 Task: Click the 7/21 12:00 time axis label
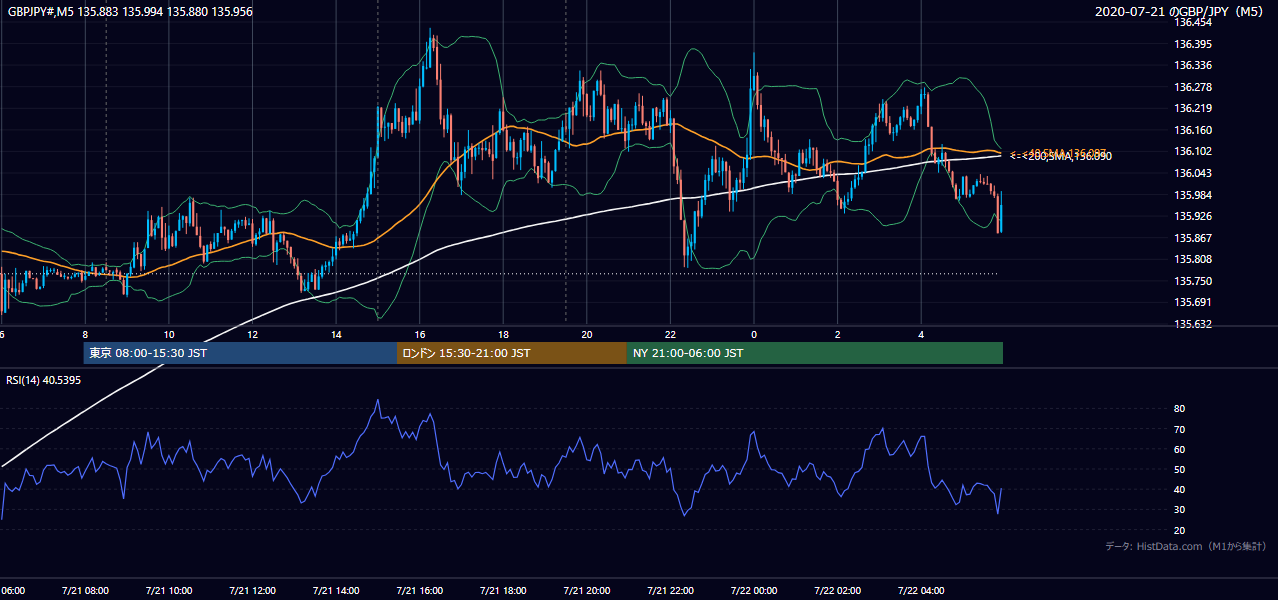(x=252, y=590)
